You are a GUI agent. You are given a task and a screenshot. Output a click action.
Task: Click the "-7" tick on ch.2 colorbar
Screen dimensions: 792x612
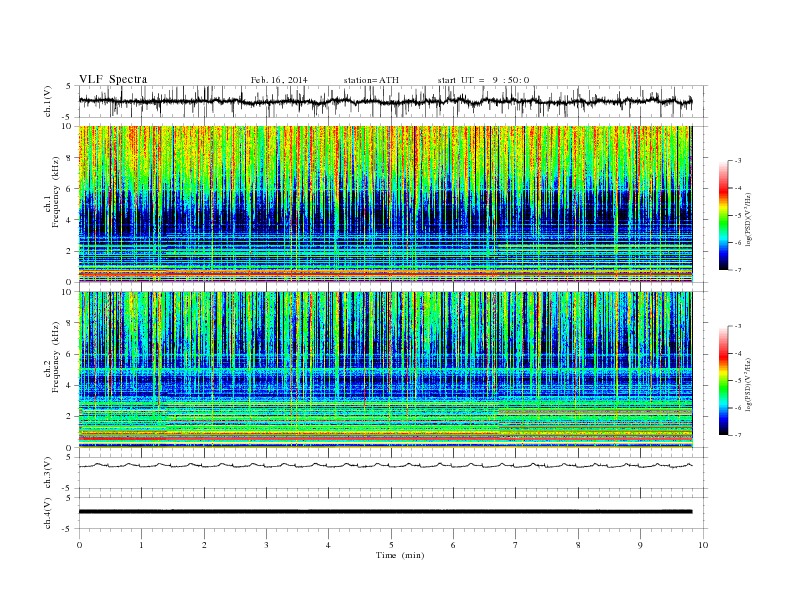tap(738, 435)
